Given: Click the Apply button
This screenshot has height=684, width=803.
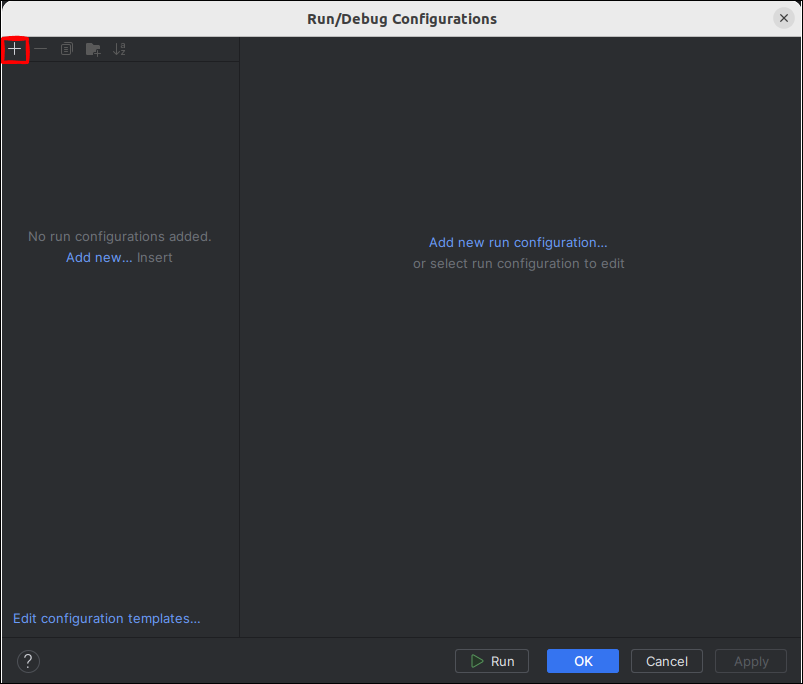Looking at the screenshot, I should (751, 661).
